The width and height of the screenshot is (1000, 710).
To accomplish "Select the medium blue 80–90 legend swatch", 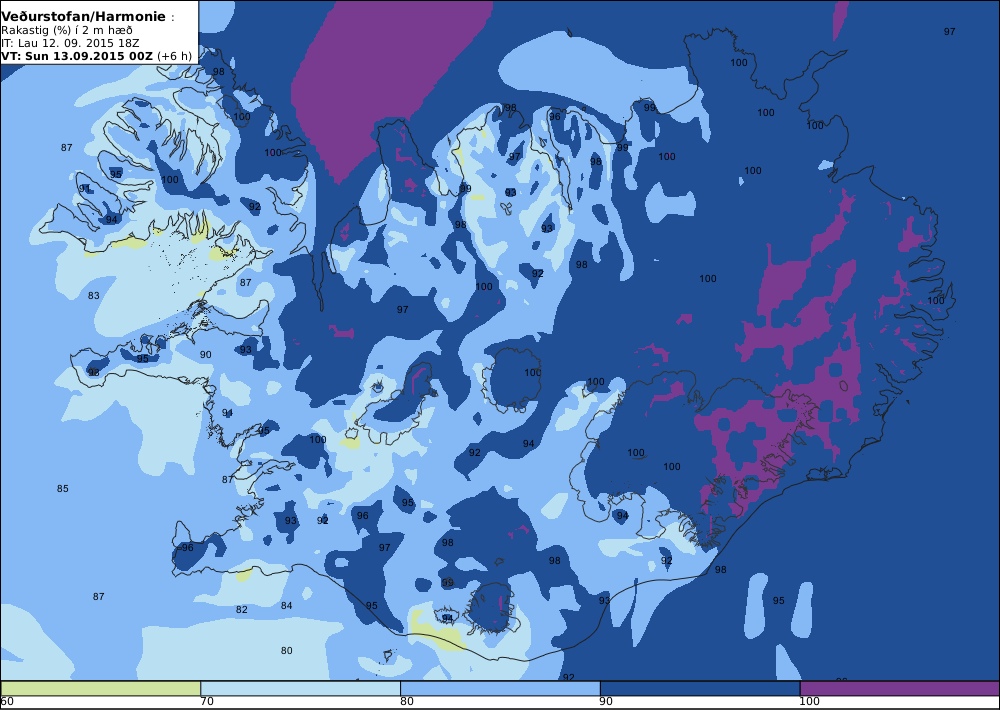I will click(500, 688).
